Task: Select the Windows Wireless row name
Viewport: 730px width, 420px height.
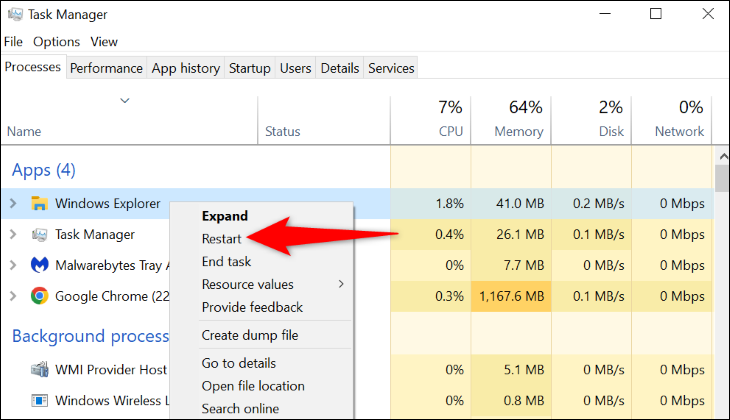Action: click(x=112, y=400)
